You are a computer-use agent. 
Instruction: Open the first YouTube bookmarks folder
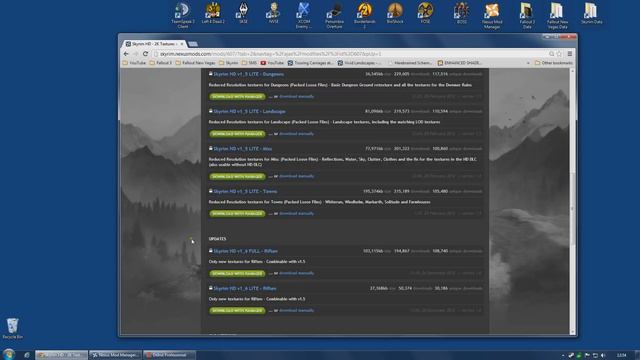coord(134,63)
